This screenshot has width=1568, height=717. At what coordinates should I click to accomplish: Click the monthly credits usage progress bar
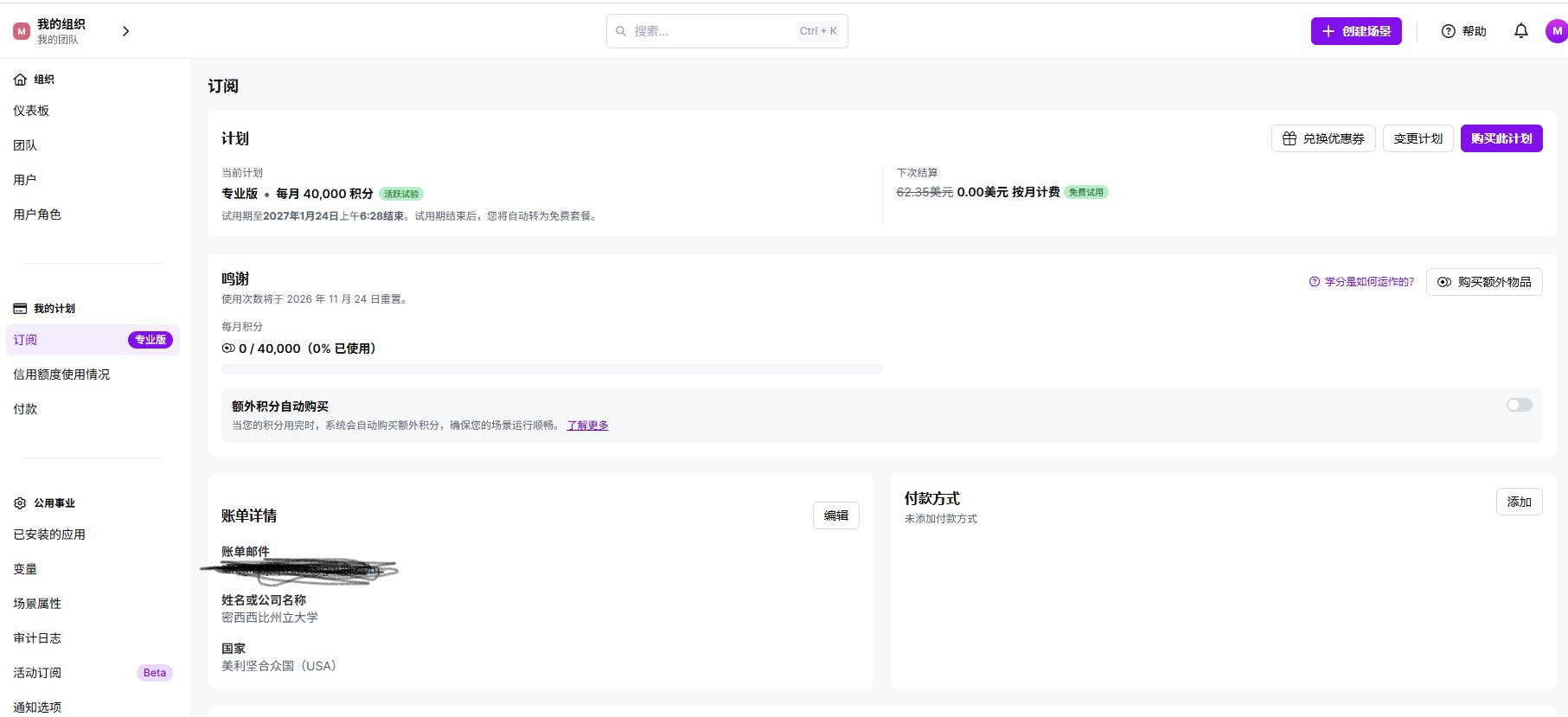(552, 369)
